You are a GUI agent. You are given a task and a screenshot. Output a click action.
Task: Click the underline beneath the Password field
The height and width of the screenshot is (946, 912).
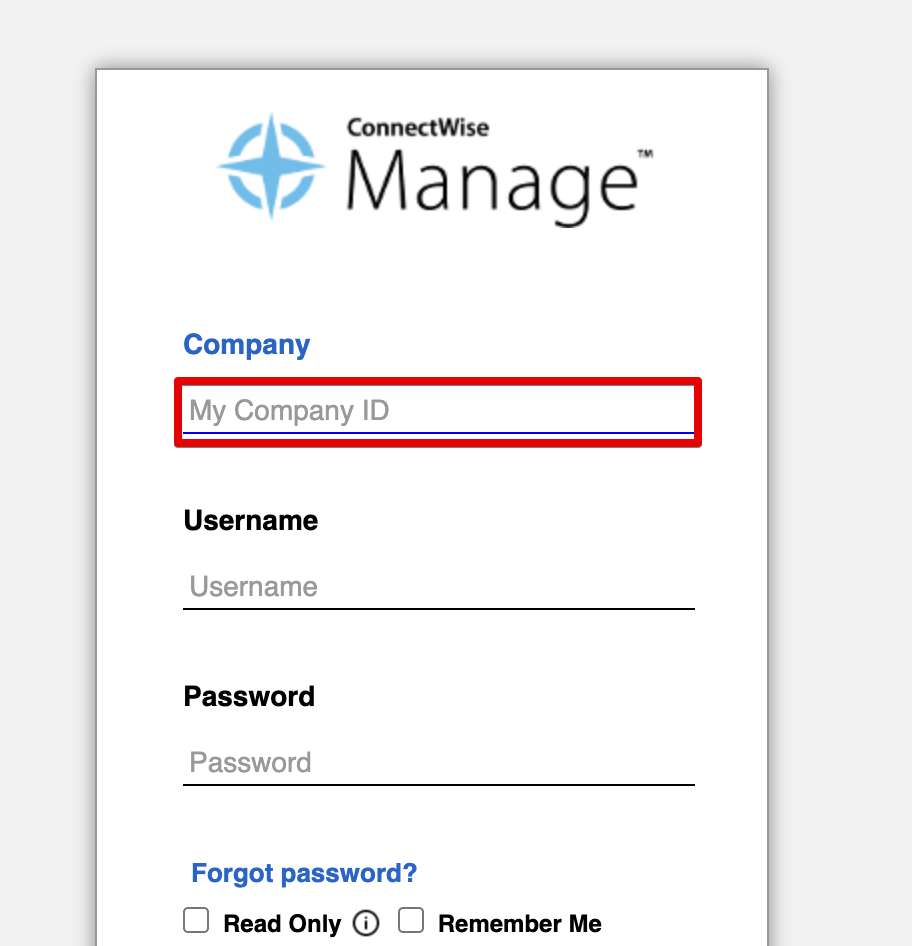click(438, 785)
